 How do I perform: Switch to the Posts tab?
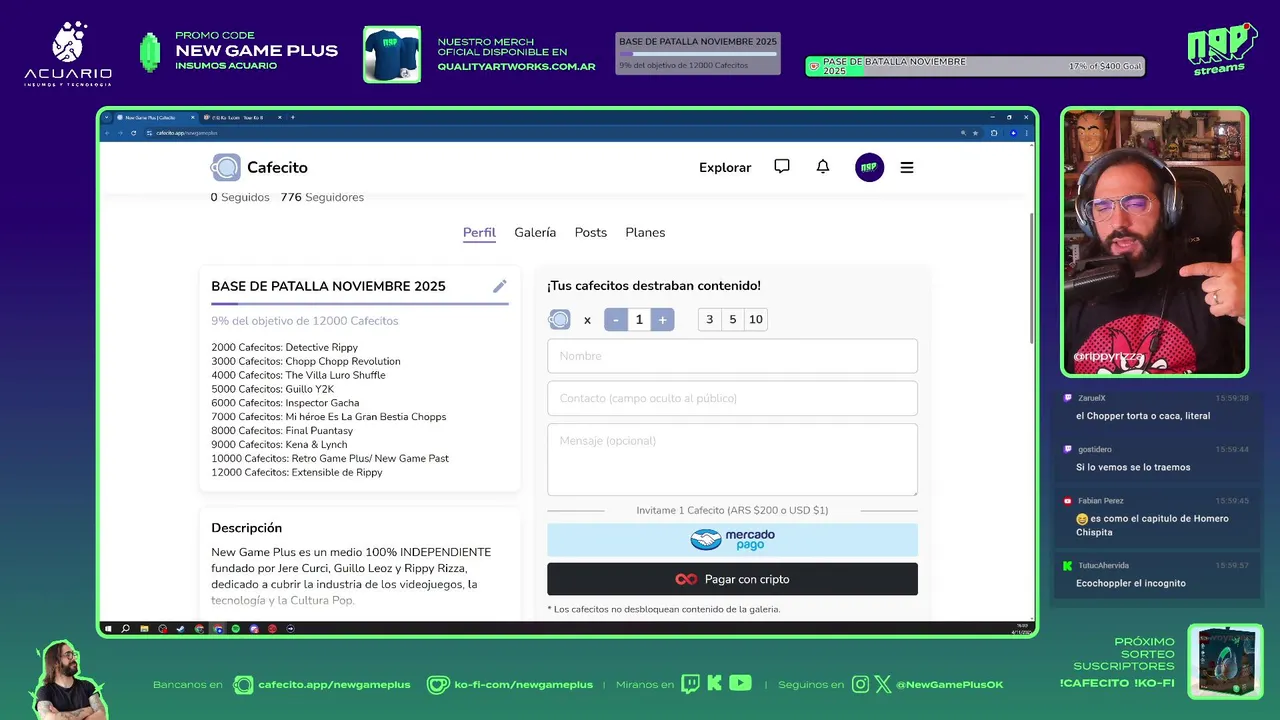[x=591, y=232]
